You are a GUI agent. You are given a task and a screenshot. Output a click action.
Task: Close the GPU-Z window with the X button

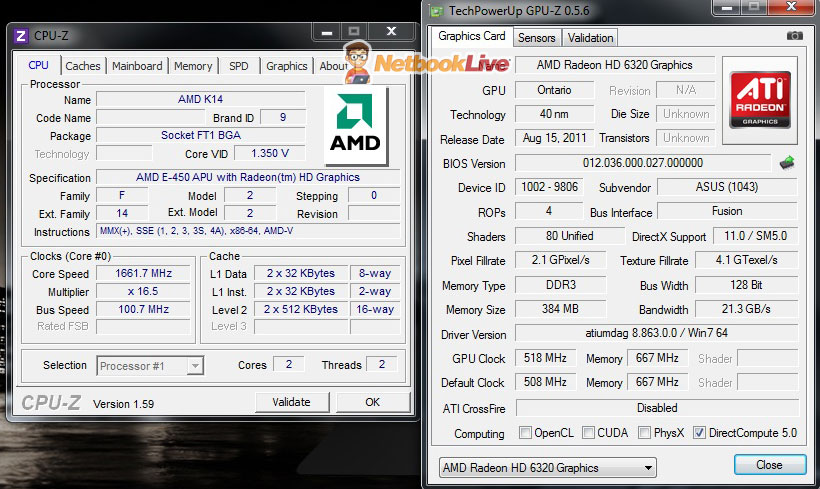(791, 7)
